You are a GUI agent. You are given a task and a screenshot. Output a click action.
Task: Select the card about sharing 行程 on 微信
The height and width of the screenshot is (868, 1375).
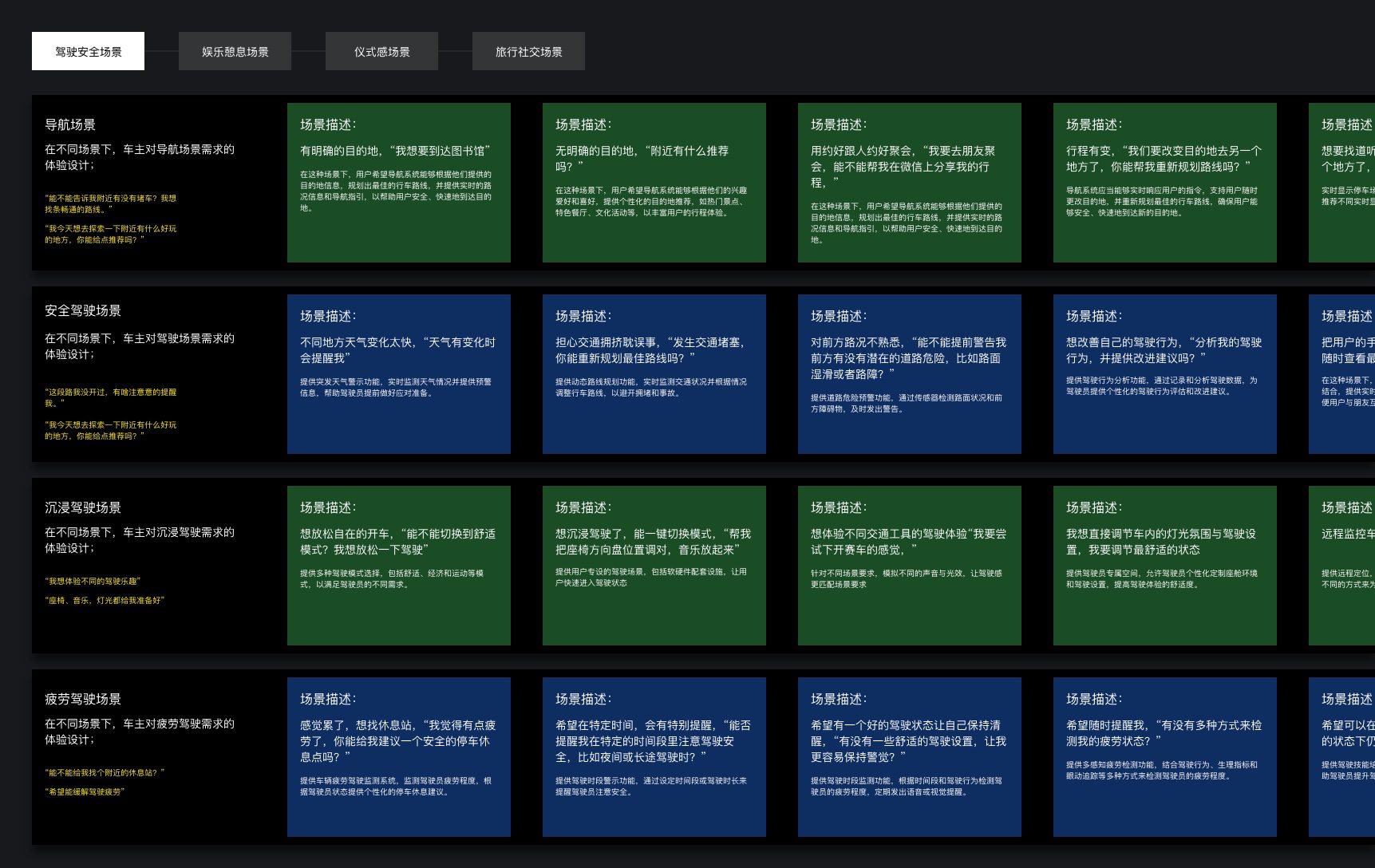909,183
